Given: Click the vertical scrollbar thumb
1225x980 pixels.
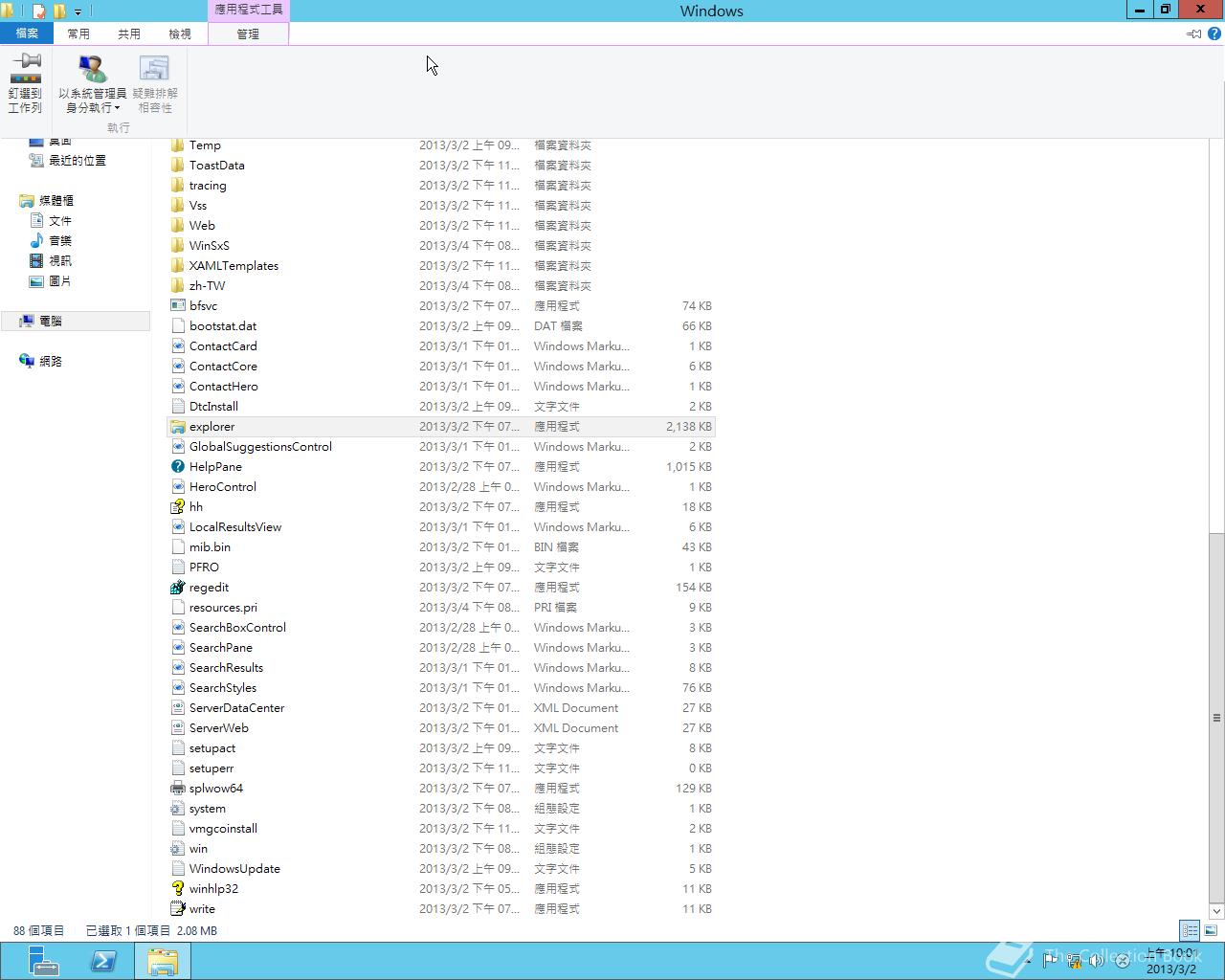Looking at the screenshot, I should coord(1216,717).
